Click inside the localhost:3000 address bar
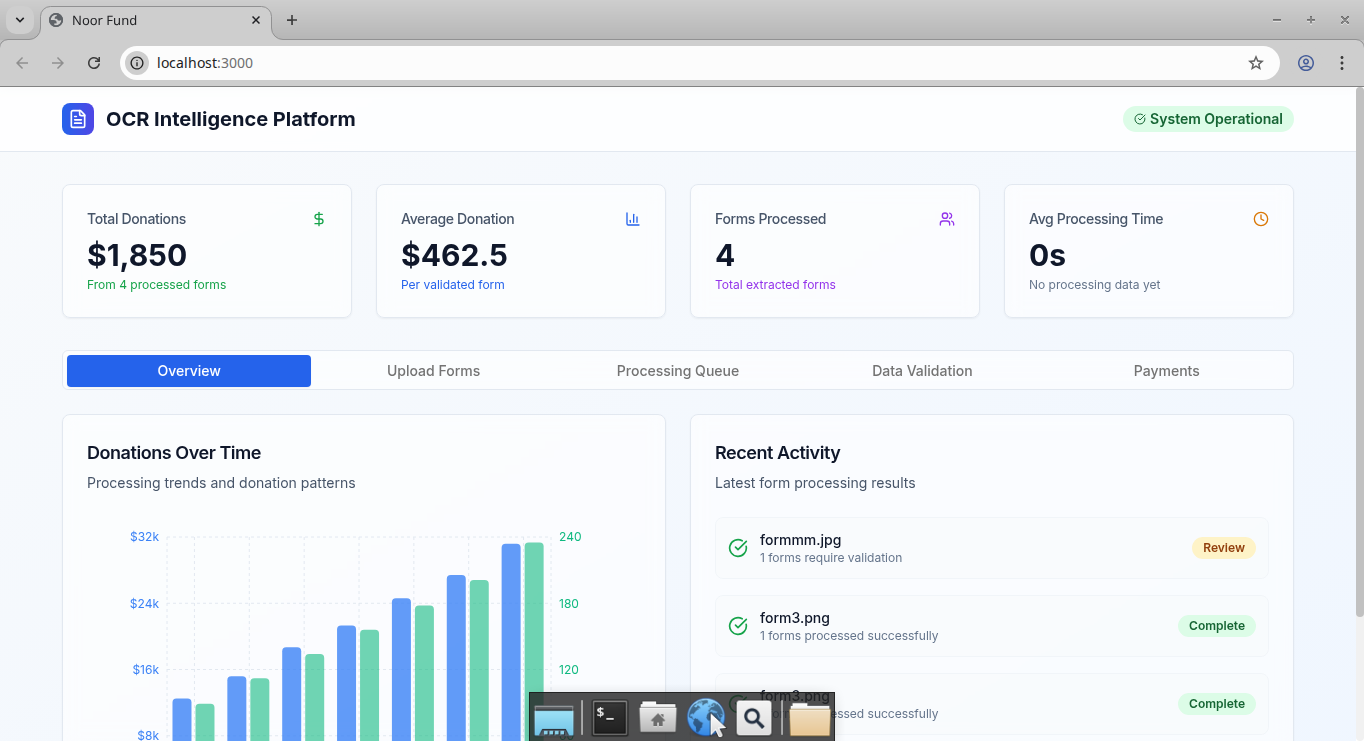 pos(204,62)
